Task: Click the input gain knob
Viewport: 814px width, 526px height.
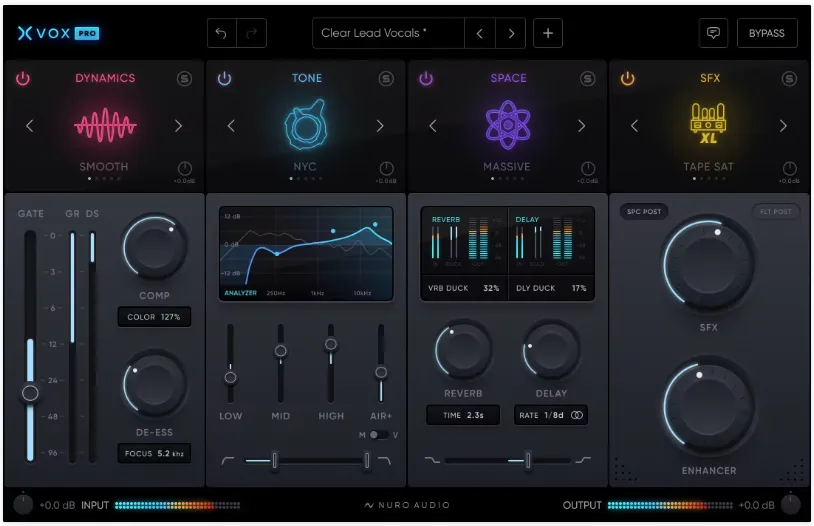Action: (23, 504)
